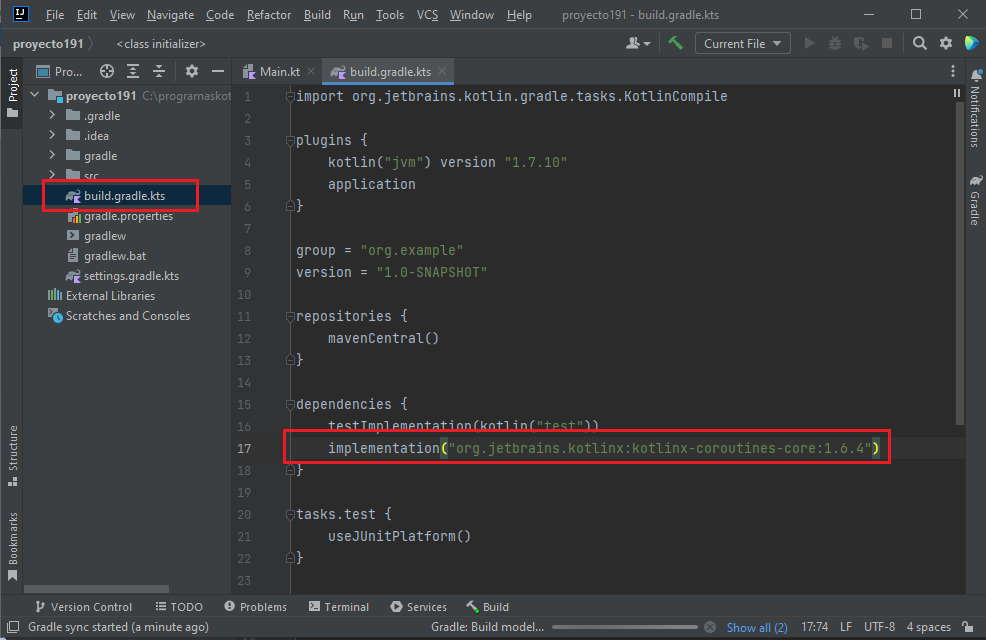Open the Services tool window
Image resolution: width=986 pixels, height=640 pixels.
[x=418, y=607]
